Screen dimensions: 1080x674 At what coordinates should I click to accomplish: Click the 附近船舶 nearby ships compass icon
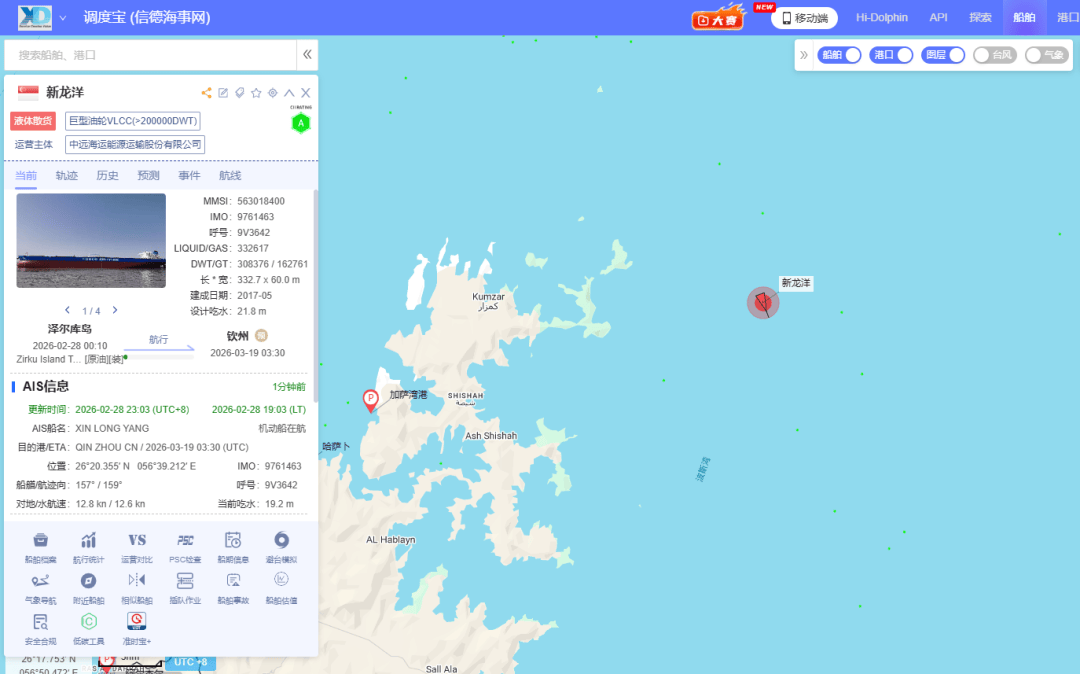[x=89, y=586]
